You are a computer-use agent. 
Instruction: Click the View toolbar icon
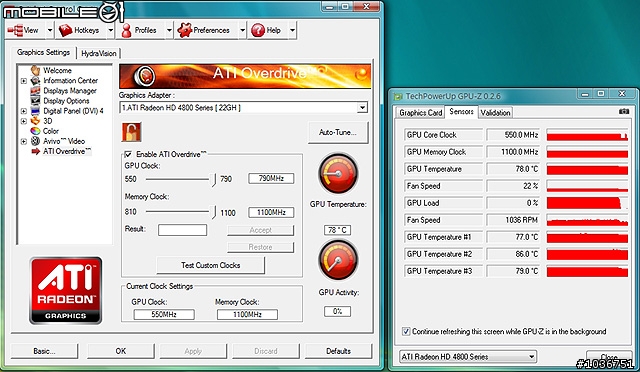15,30
